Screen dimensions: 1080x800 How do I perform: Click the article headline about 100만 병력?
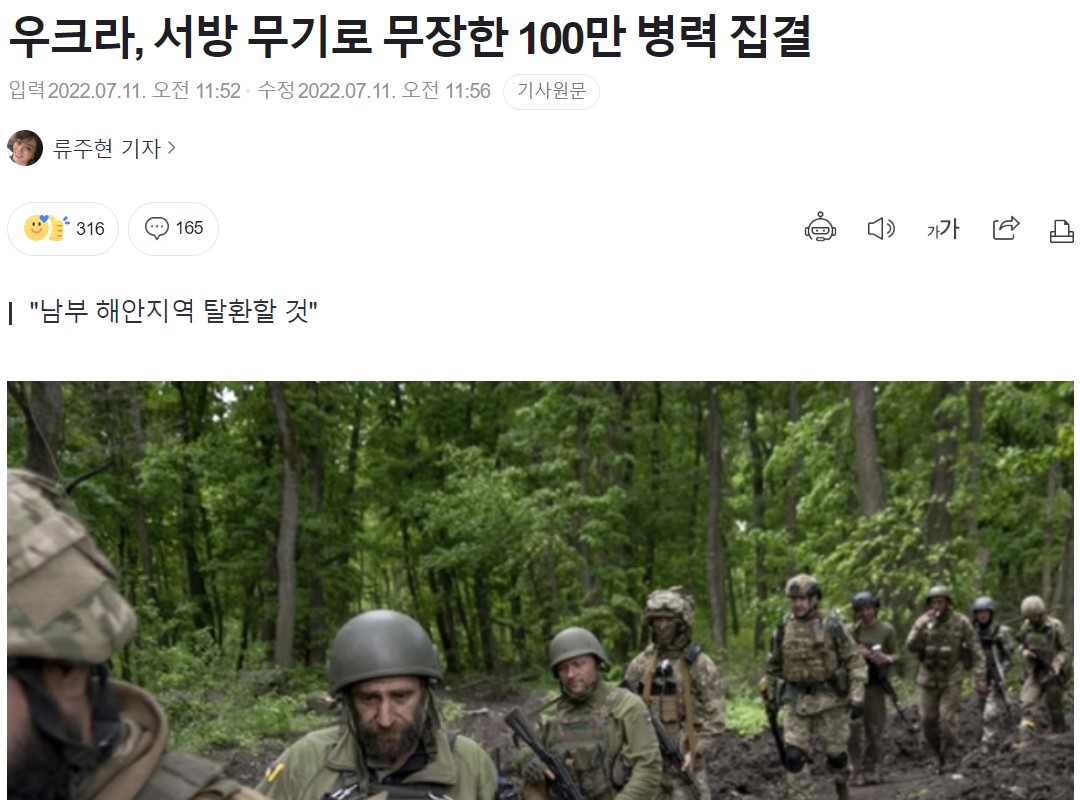coord(410,36)
